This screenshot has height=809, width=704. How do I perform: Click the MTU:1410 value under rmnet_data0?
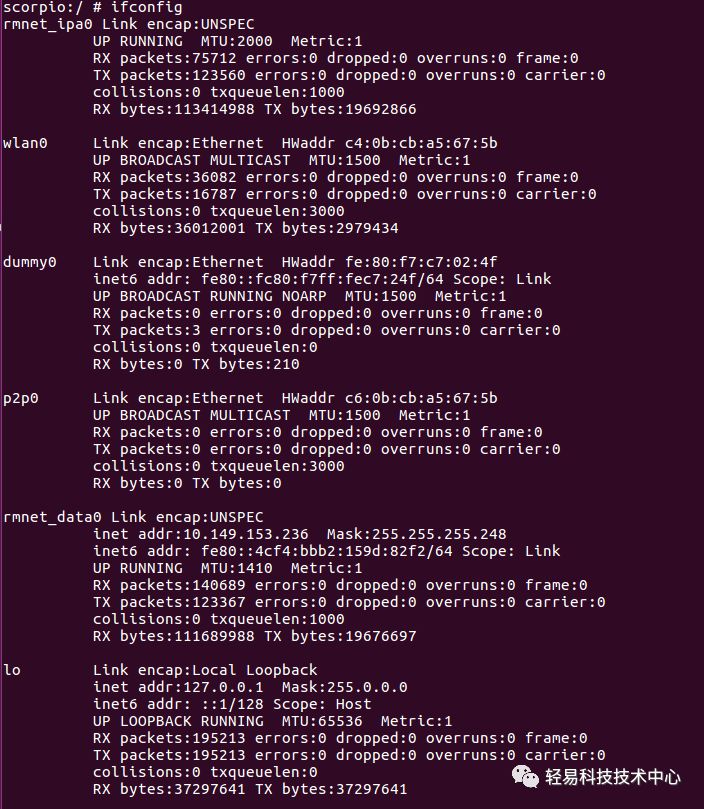coord(236,568)
